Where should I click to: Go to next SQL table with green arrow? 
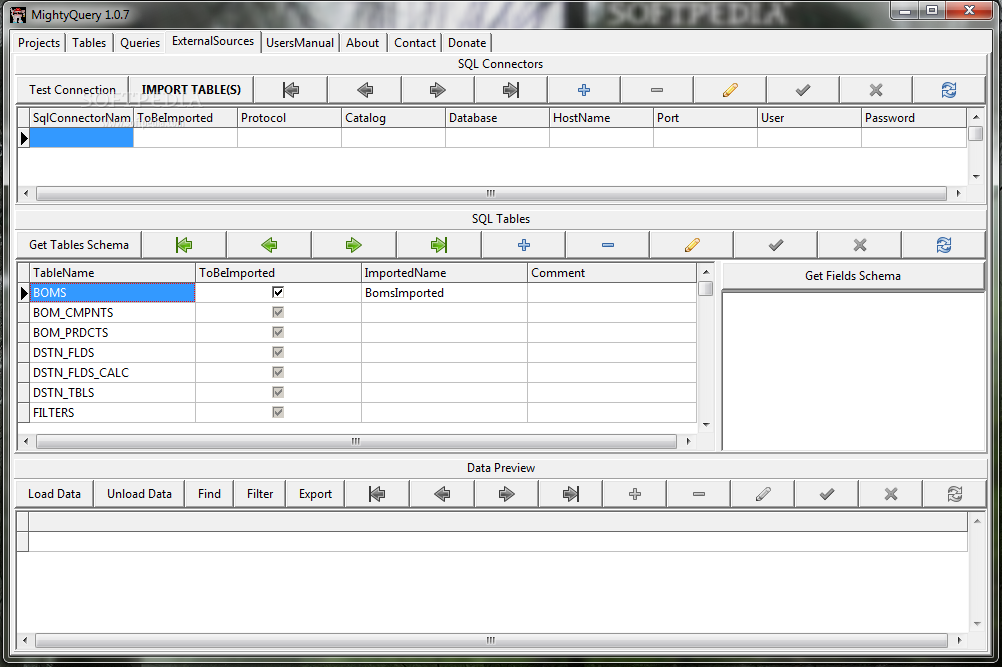[353, 245]
